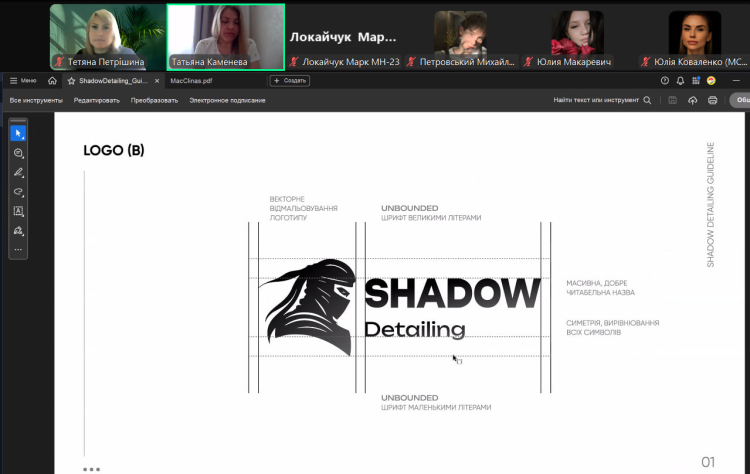
Task: Open Все инструменты panel
Action: click(36, 100)
